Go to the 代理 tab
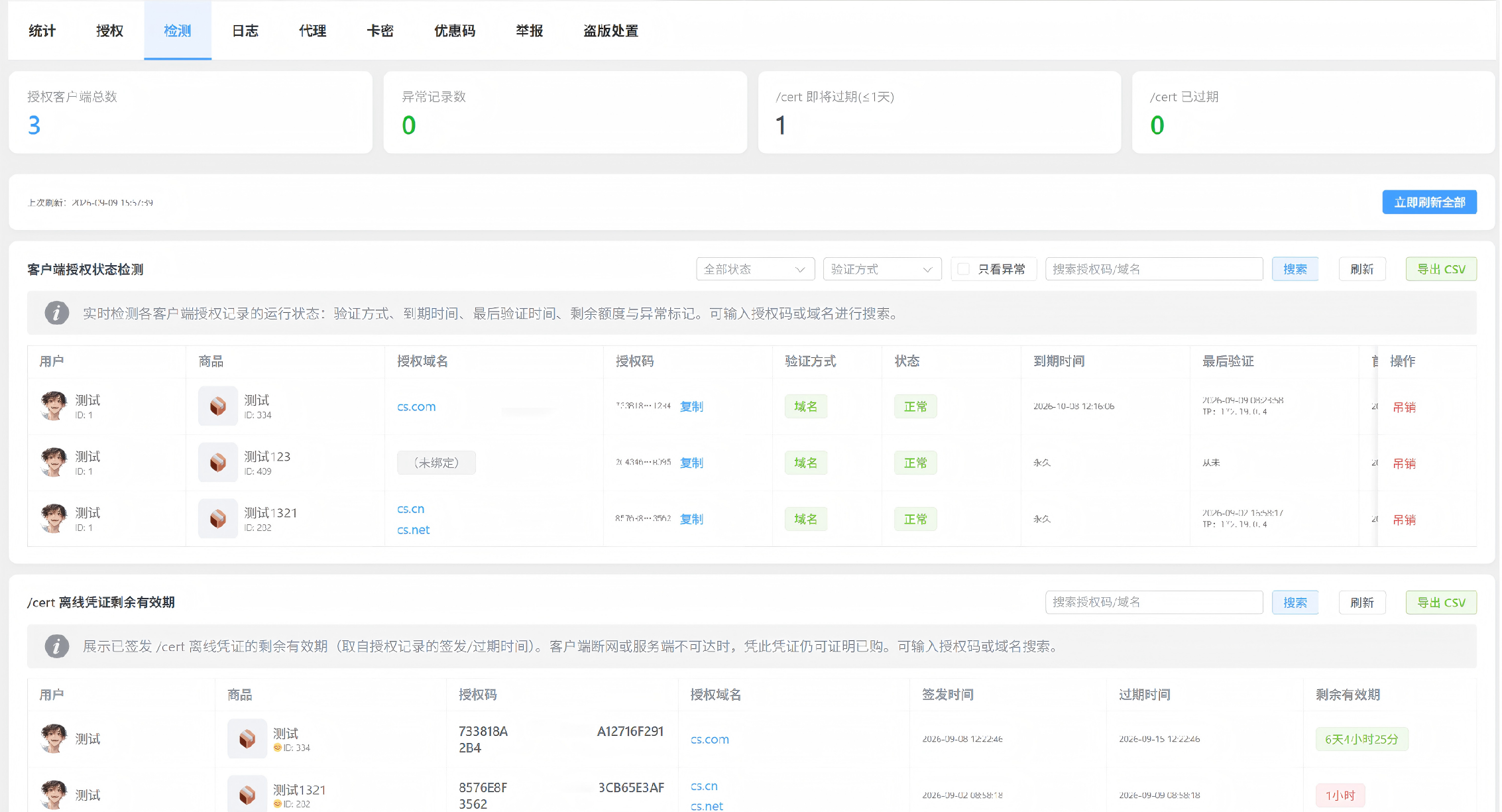The height and width of the screenshot is (812, 1502). click(313, 30)
